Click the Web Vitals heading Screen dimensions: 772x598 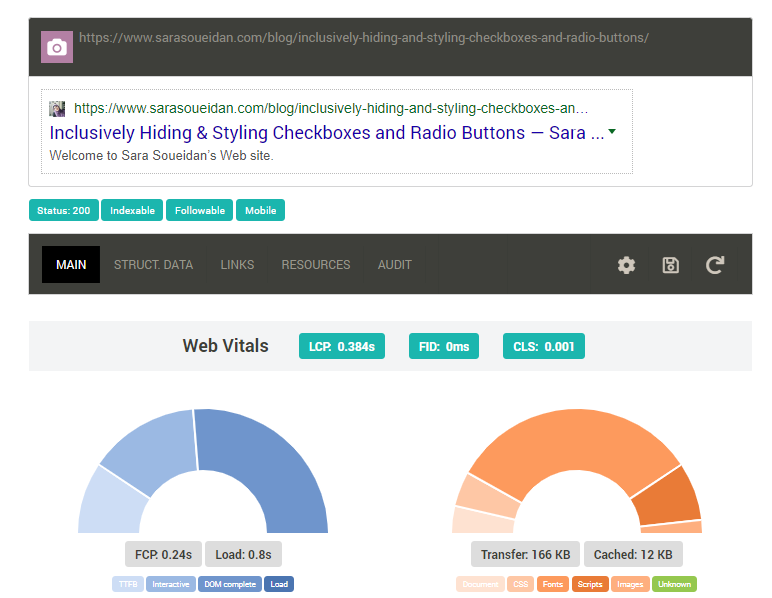(225, 346)
